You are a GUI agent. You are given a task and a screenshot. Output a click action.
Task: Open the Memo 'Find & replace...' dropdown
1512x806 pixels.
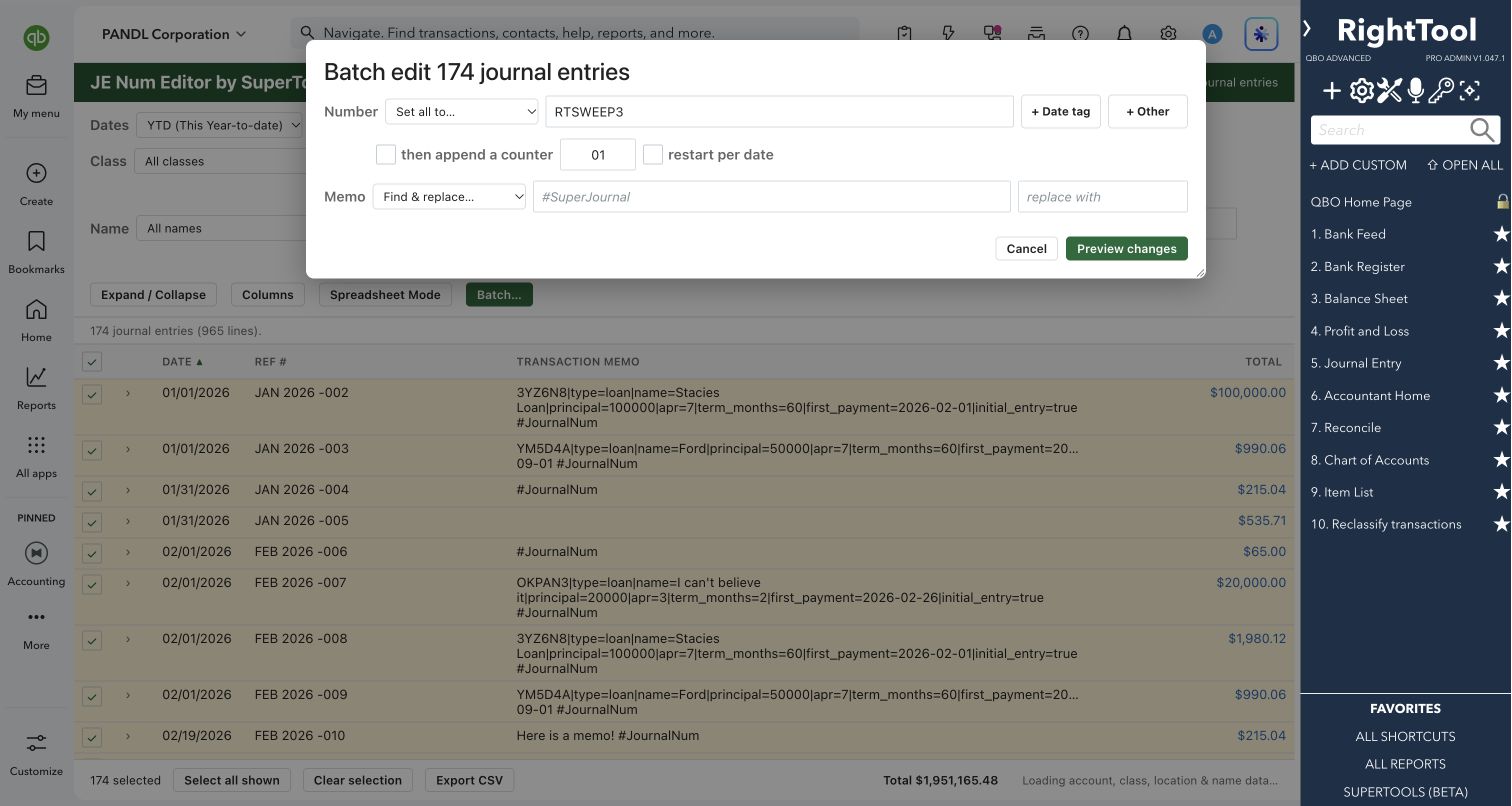(x=449, y=197)
